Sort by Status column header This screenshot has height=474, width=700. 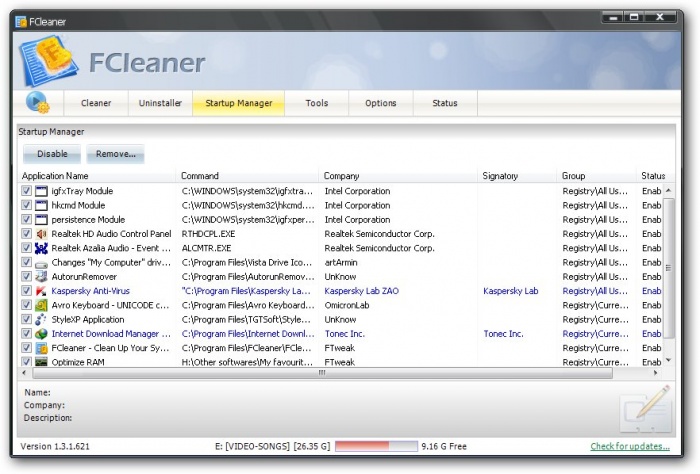pos(655,176)
